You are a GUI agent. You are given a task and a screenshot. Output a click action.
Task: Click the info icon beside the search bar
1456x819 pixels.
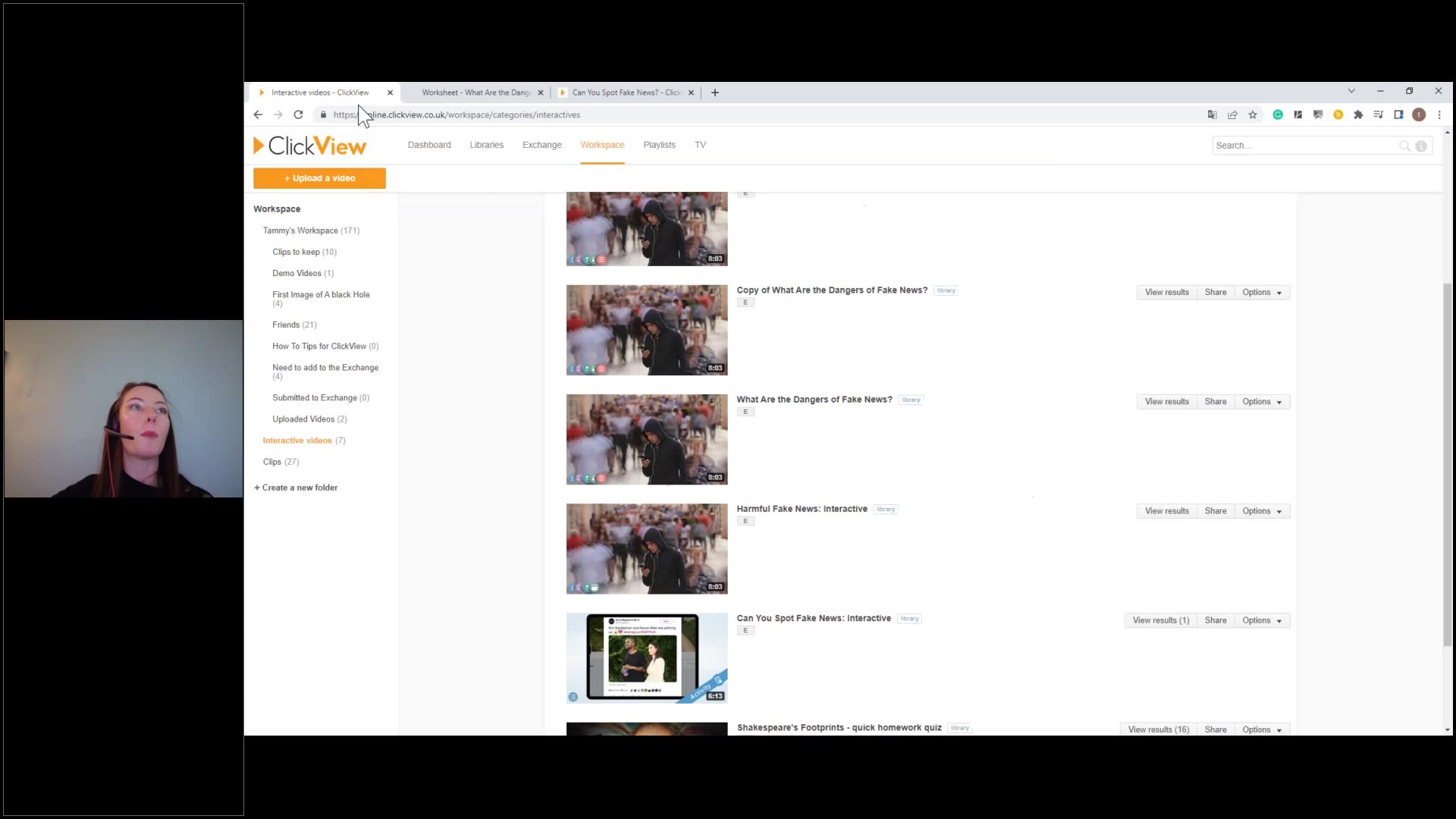[1422, 146]
